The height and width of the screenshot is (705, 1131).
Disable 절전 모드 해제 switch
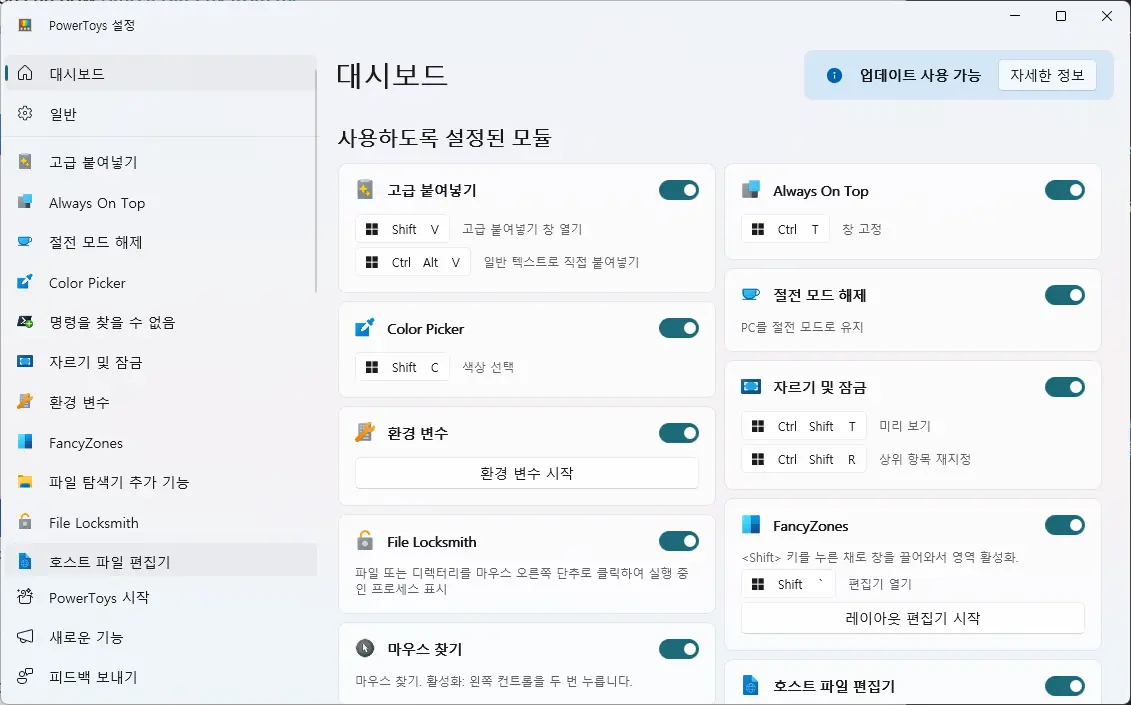point(1065,294)
